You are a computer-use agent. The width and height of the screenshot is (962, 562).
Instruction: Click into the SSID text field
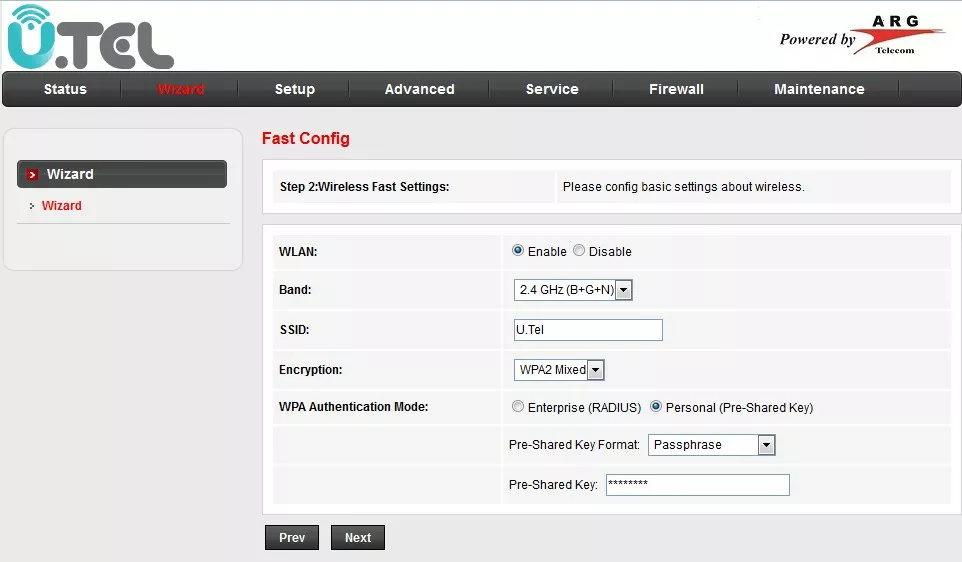click(588, 330)
